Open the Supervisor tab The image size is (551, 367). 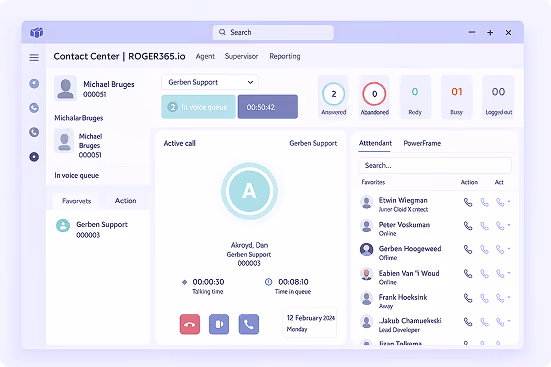(x=241, y=56)
